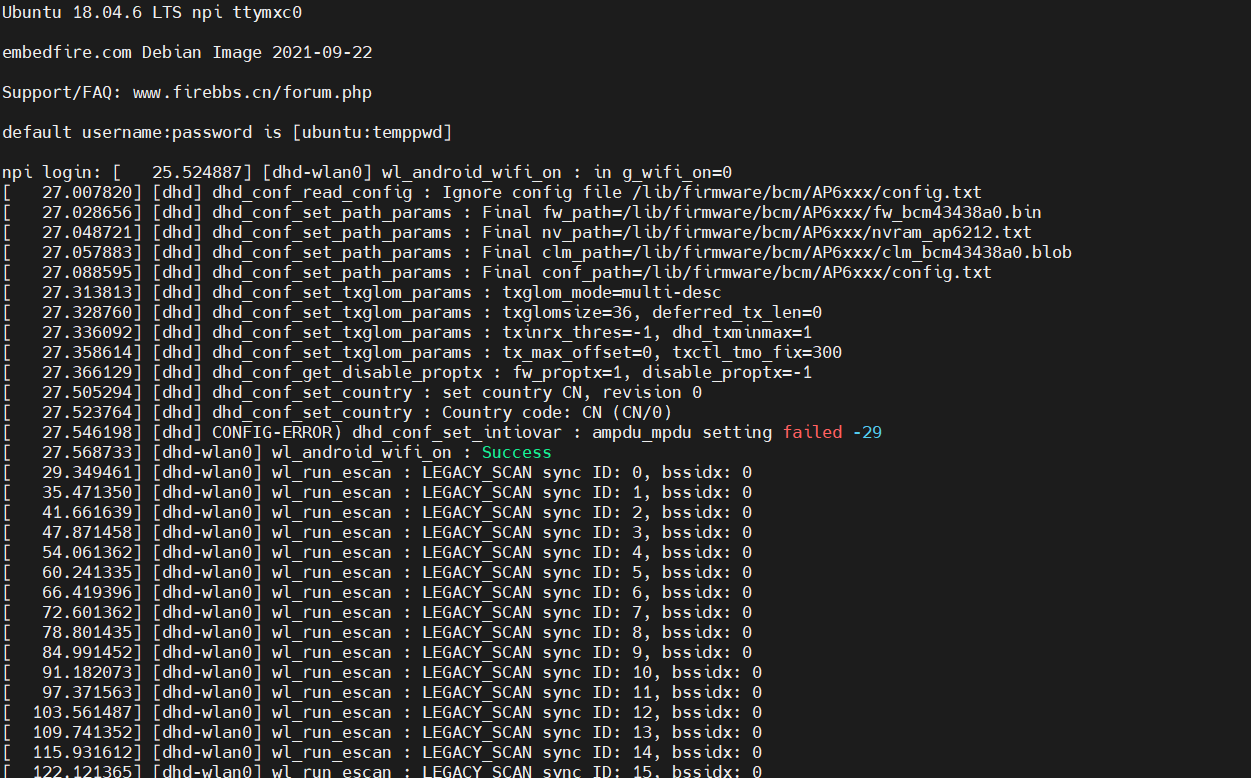
Task: Click the LEGACY_SCAN sync ID: 10 line
Action: tap(382, 672)
